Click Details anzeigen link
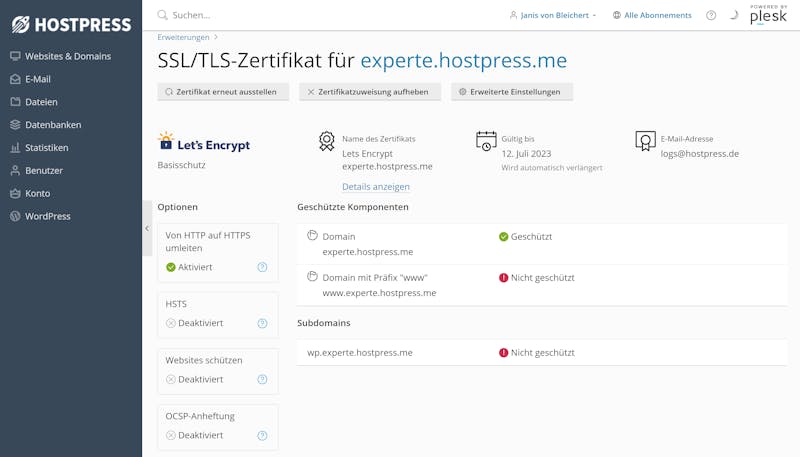 pos(376,187)
